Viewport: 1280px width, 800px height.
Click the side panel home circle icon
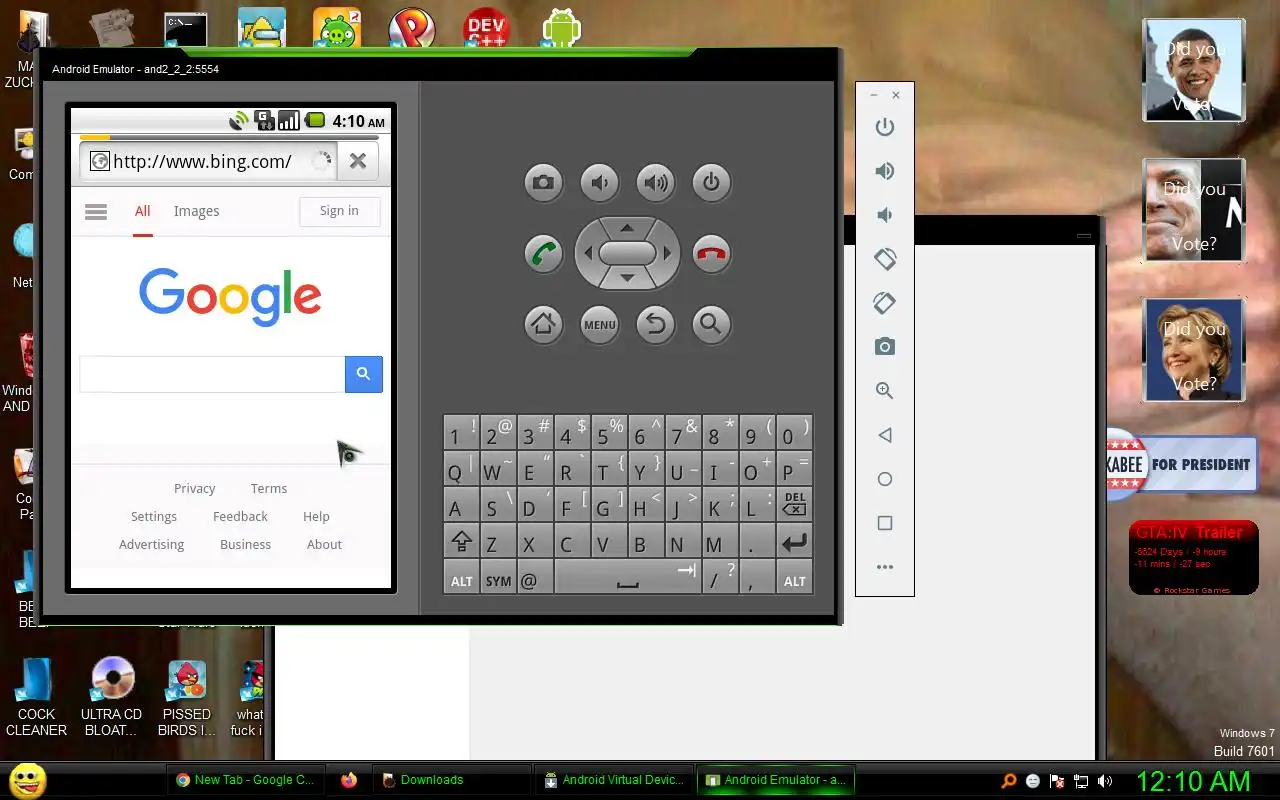(x=884, y=479)
